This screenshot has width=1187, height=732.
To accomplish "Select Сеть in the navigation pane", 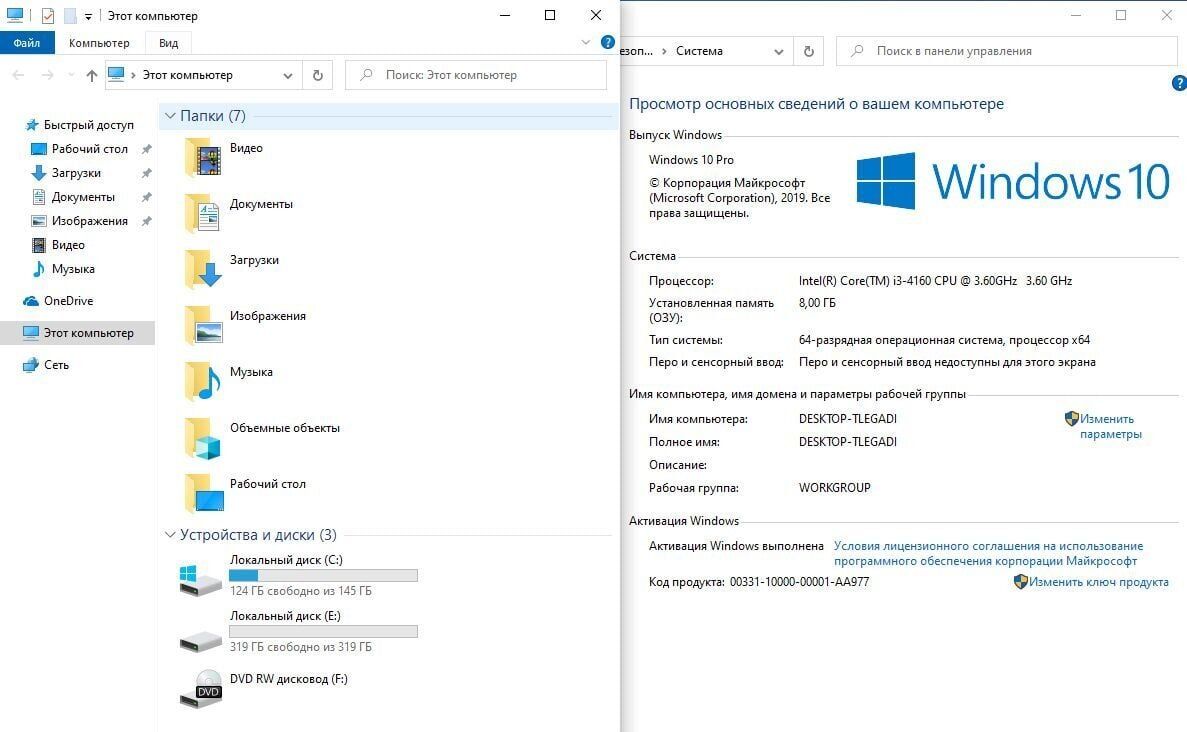I will 56,365.
